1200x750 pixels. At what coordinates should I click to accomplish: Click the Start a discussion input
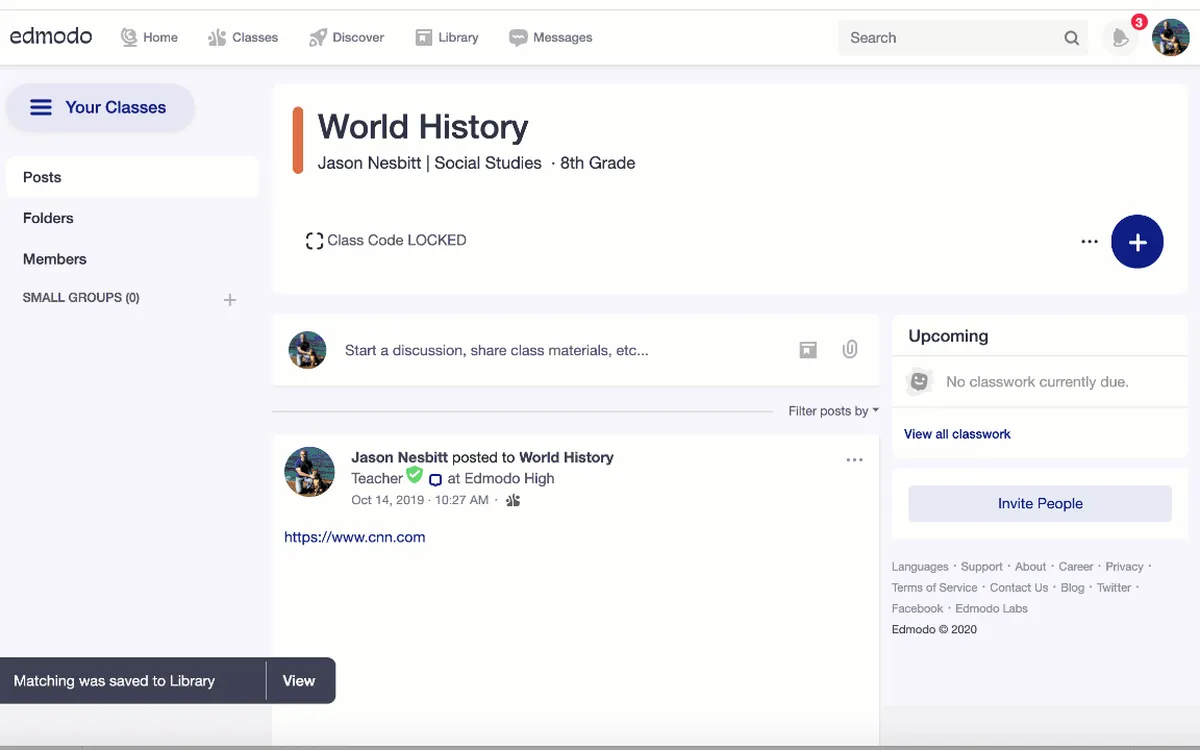(x=497, y=351)
